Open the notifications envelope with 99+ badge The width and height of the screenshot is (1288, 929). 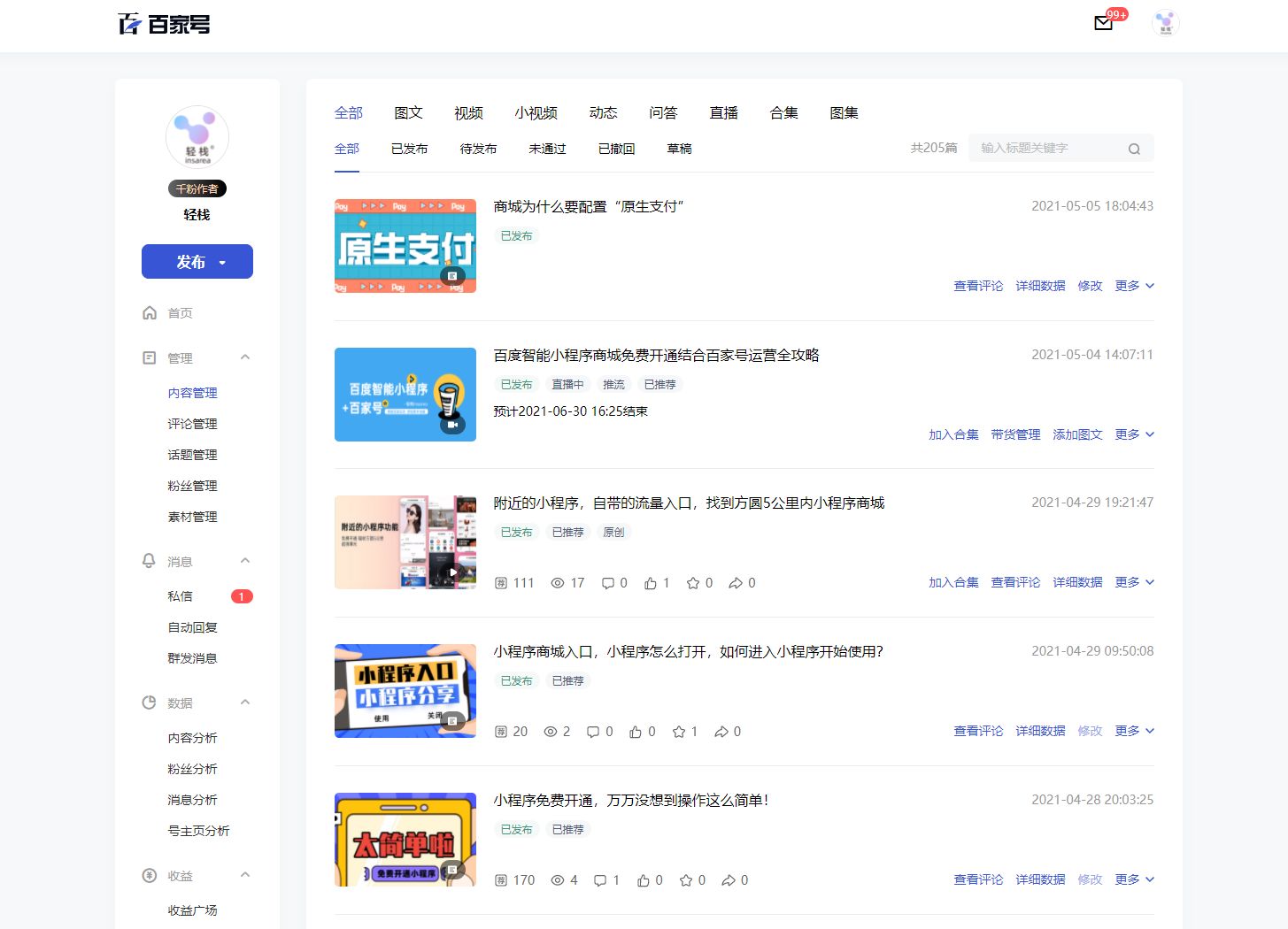[1103, 24]
